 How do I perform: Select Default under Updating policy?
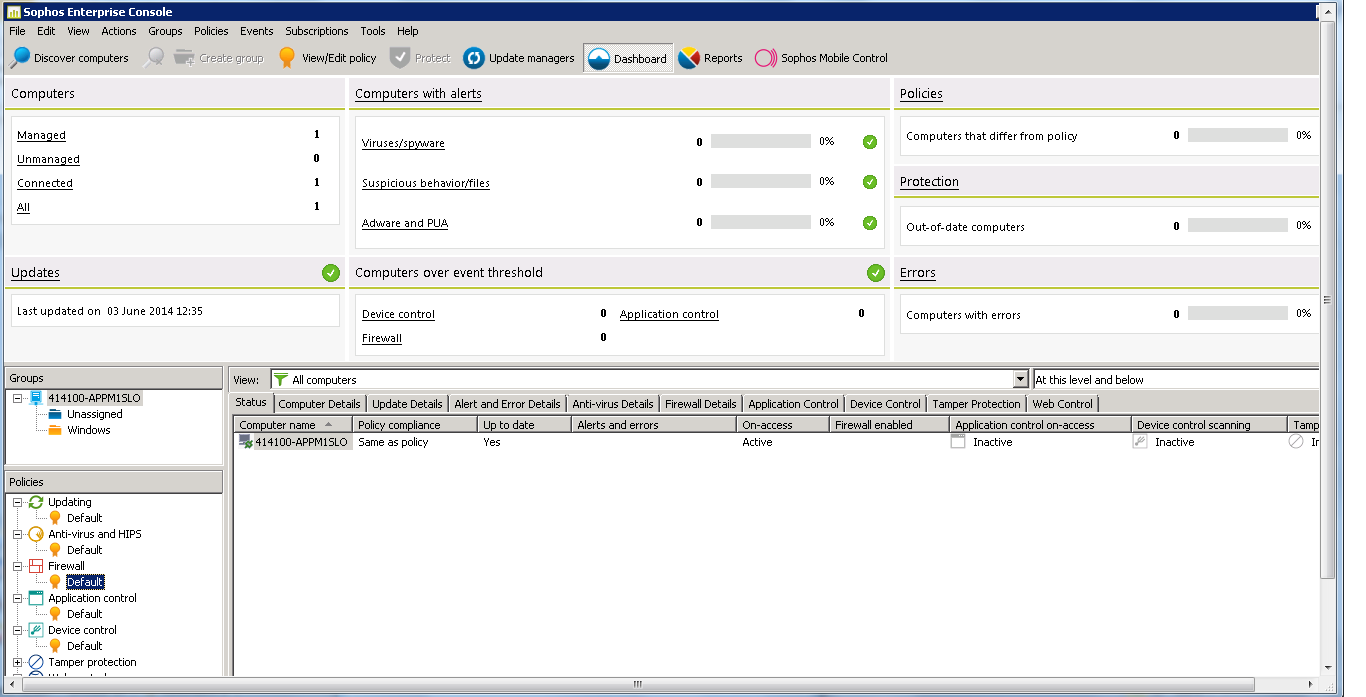pos(85,518)
